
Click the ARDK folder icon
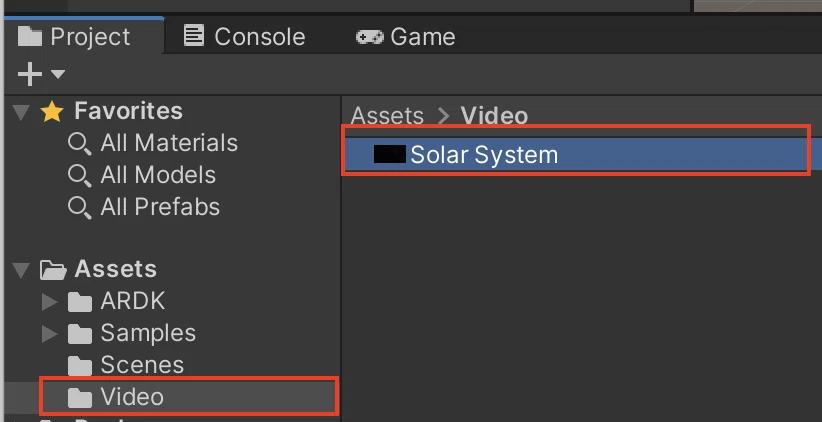[x=80, y=302]
